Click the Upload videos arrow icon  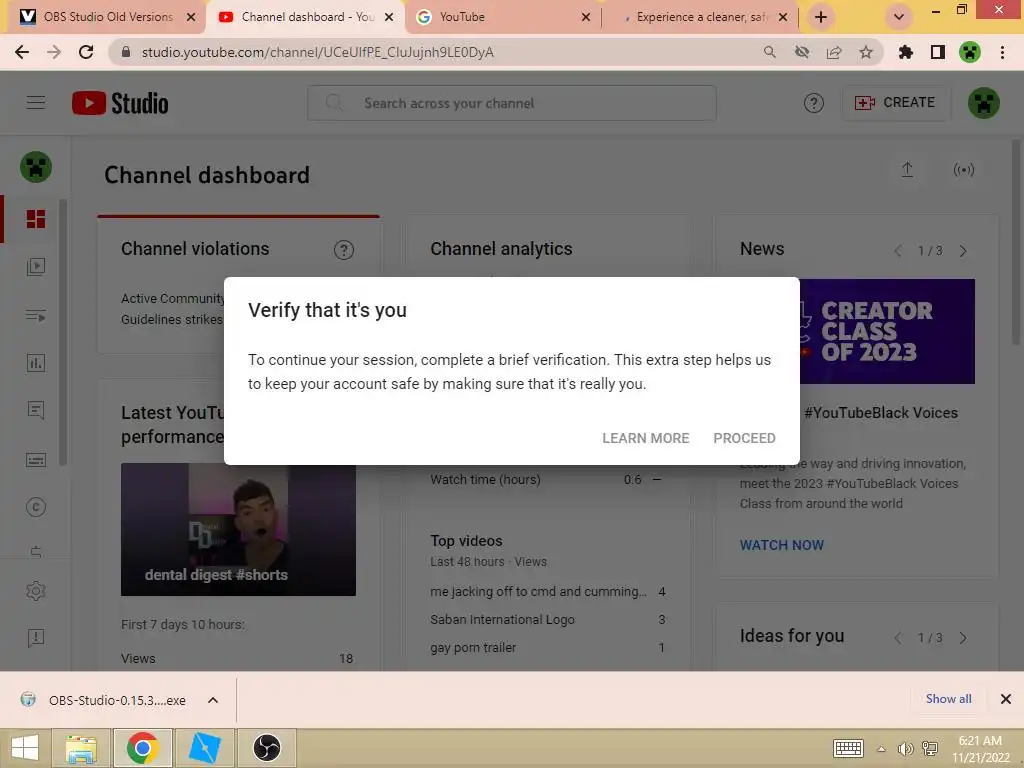(907, 170)
